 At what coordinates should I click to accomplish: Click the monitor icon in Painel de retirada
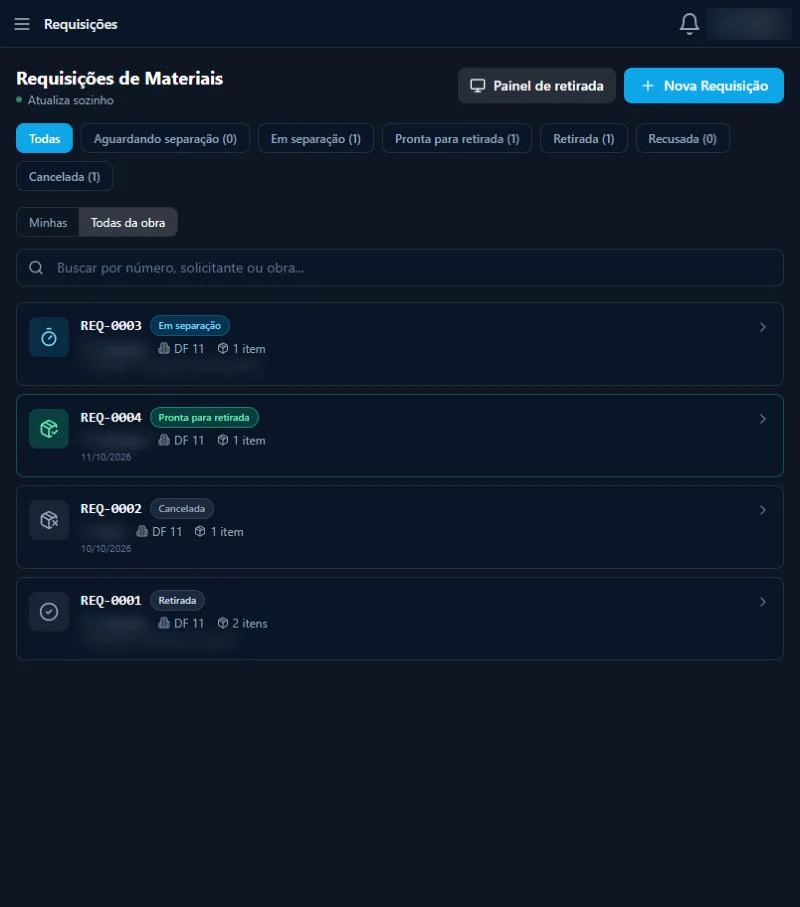pyautogui.click(x=478, y=86)
